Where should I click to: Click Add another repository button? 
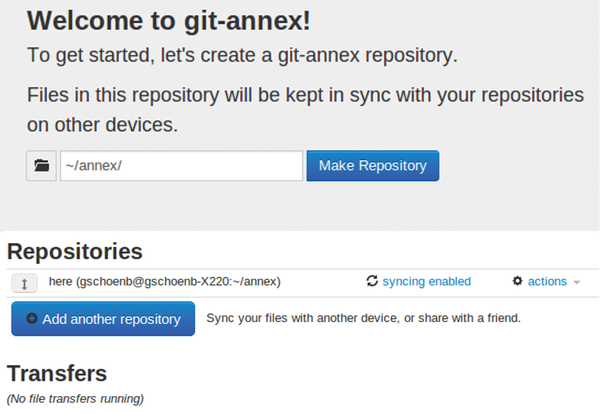(x=103, y=318)
